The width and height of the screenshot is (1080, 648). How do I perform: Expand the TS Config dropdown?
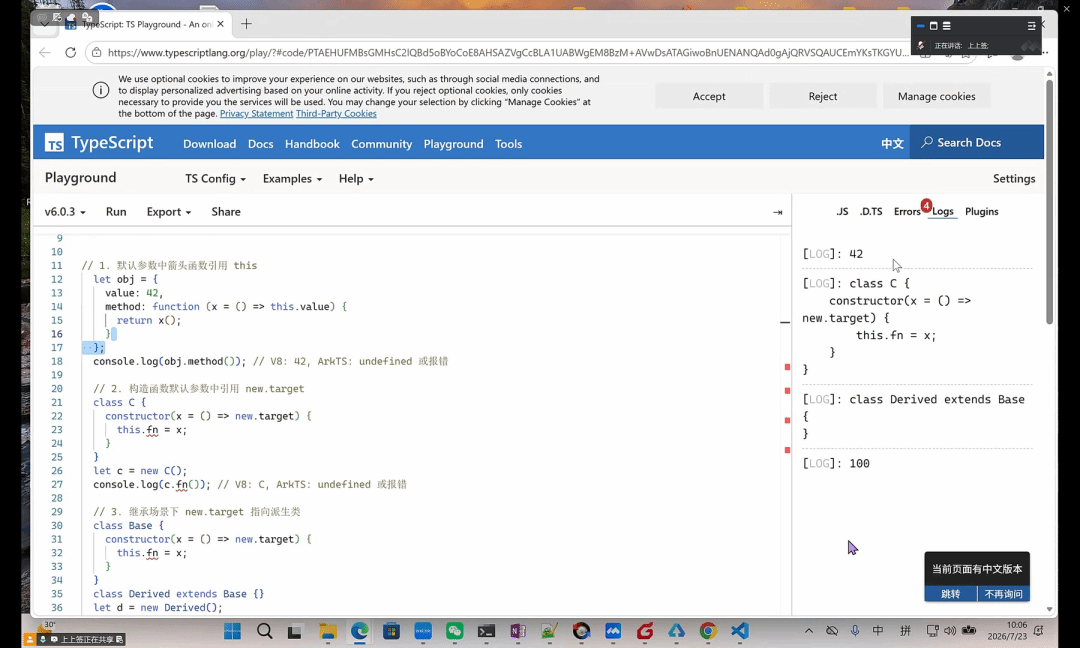click(x=215, y=178)
